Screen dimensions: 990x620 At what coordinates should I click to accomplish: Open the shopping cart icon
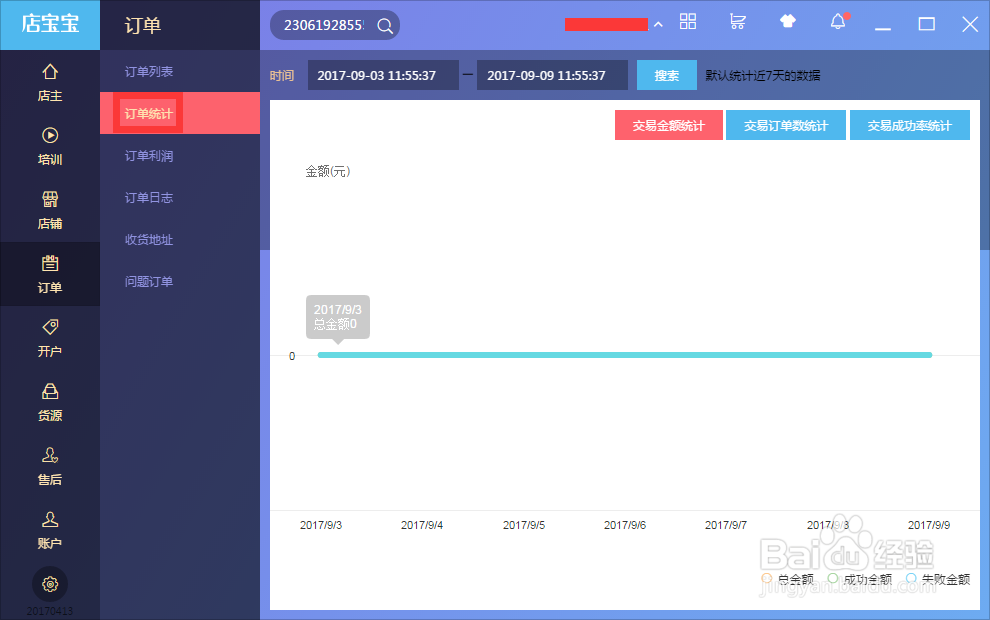tap(737, 21)
